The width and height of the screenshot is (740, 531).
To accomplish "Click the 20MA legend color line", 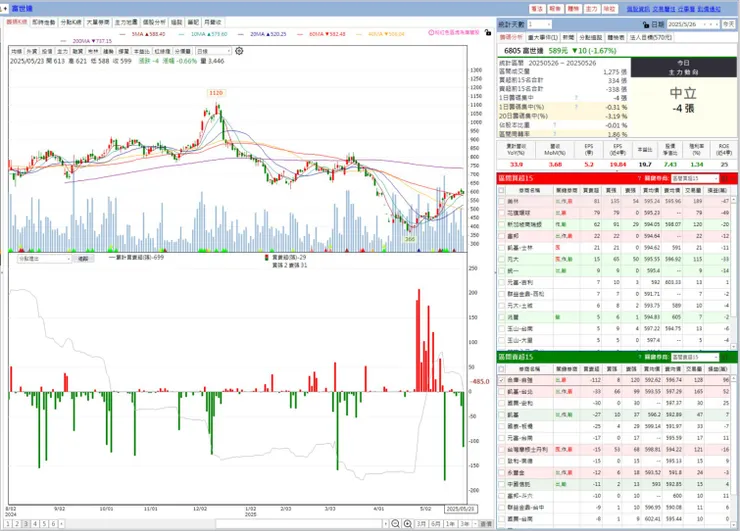I will (241, 34).
